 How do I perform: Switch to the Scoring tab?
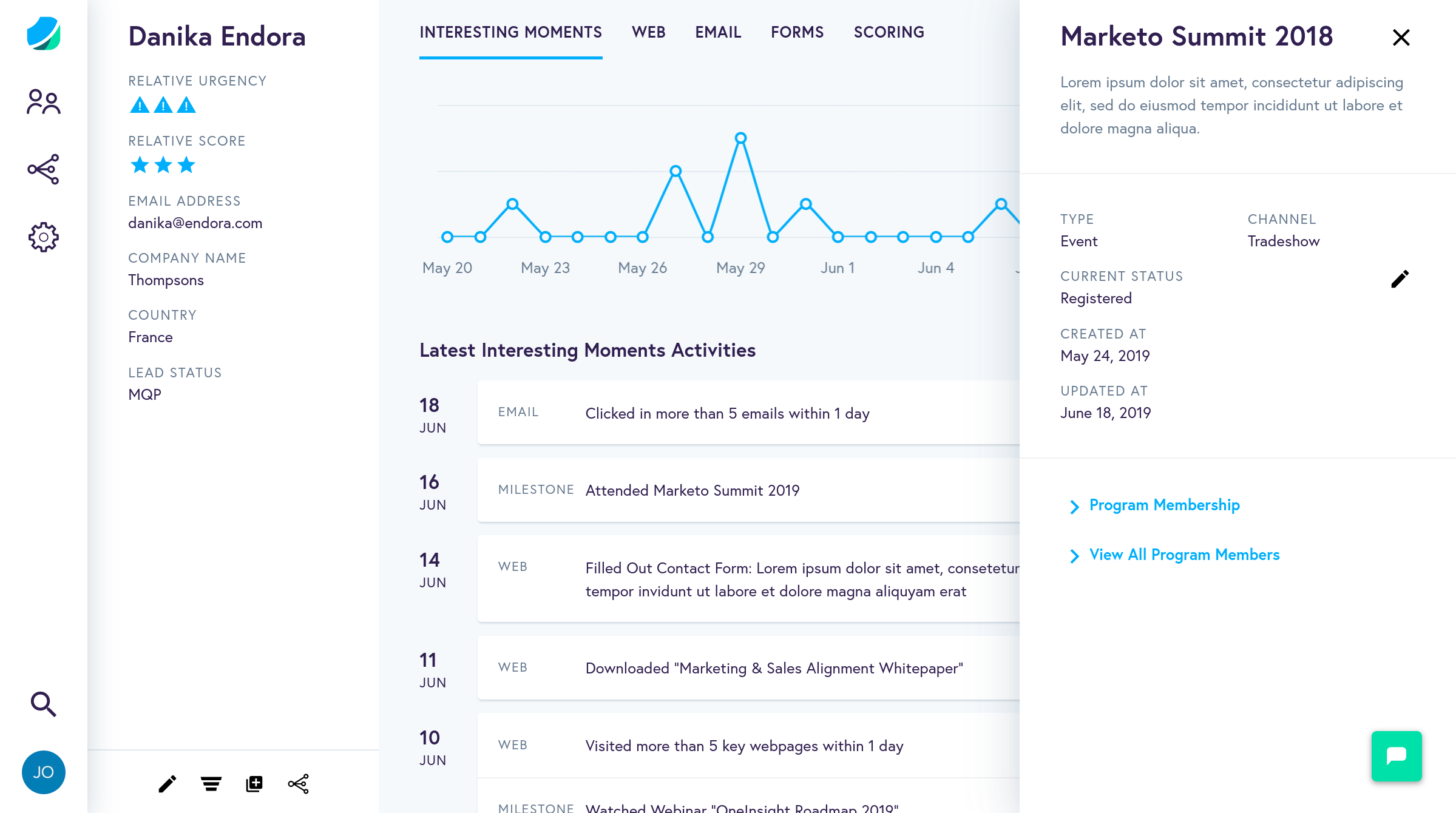point(889,32)
